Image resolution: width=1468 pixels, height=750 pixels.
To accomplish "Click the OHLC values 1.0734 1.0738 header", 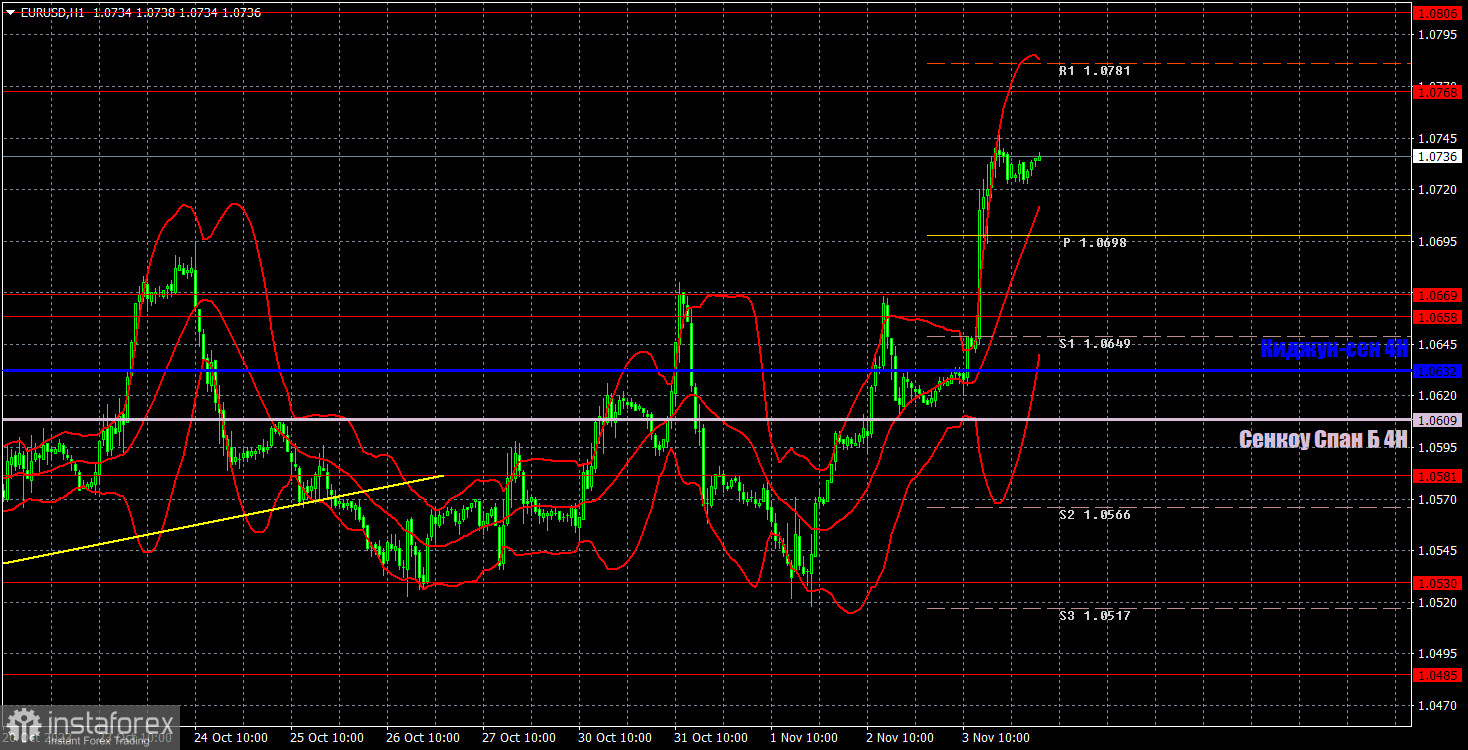I will [175, 12].
